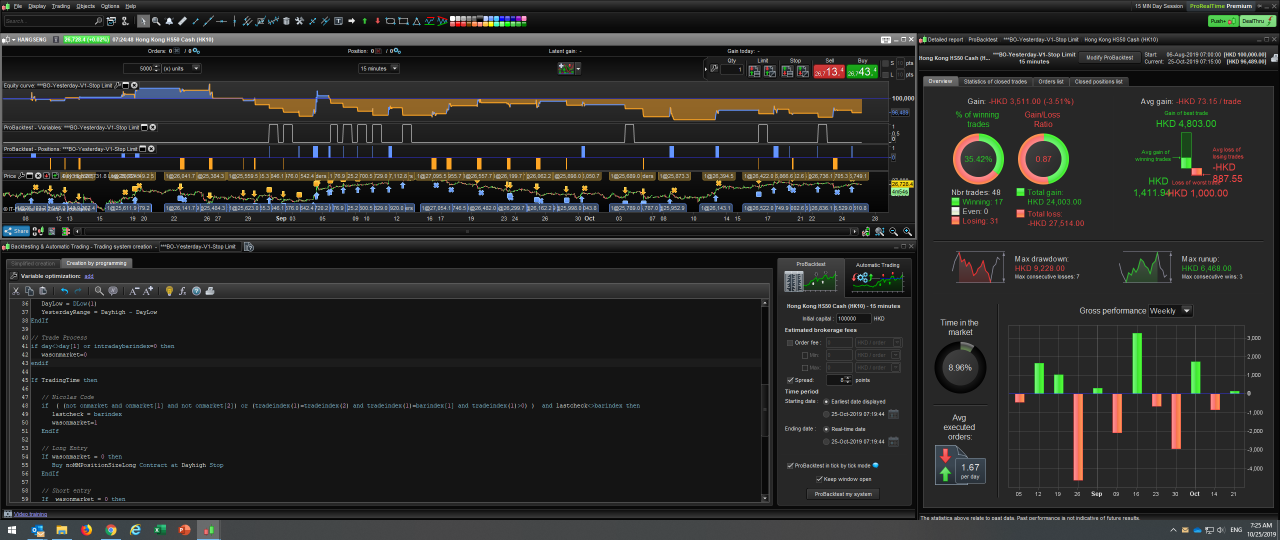Enable the Order fee checkbox
1280x540 pixels.
point(790,343)
